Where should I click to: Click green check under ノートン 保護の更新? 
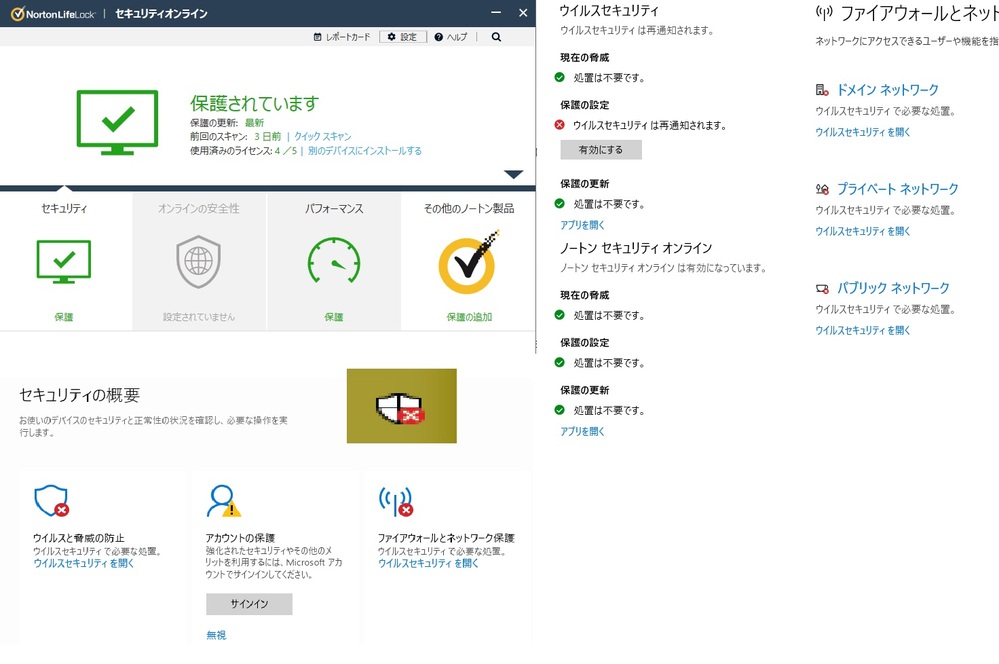(x=559, y=410)
